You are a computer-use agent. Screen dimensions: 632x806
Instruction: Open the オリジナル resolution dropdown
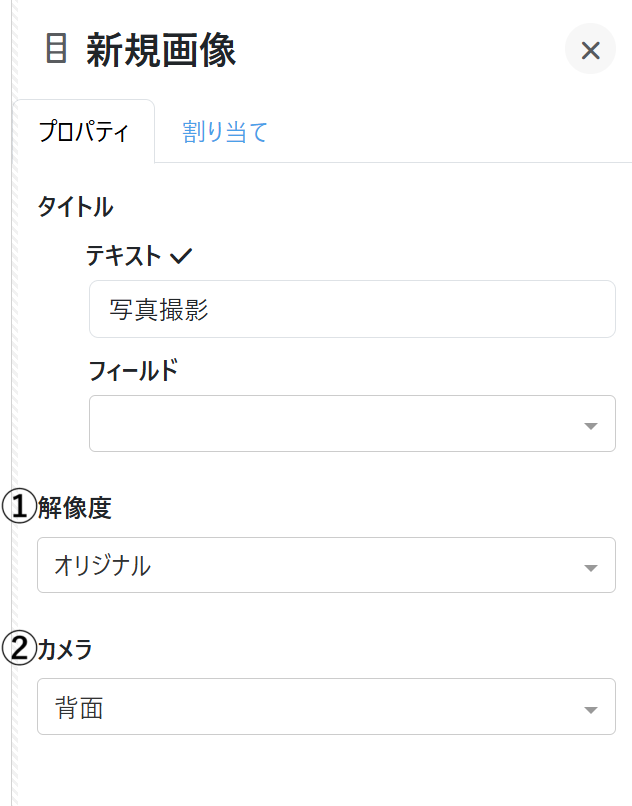310,565
